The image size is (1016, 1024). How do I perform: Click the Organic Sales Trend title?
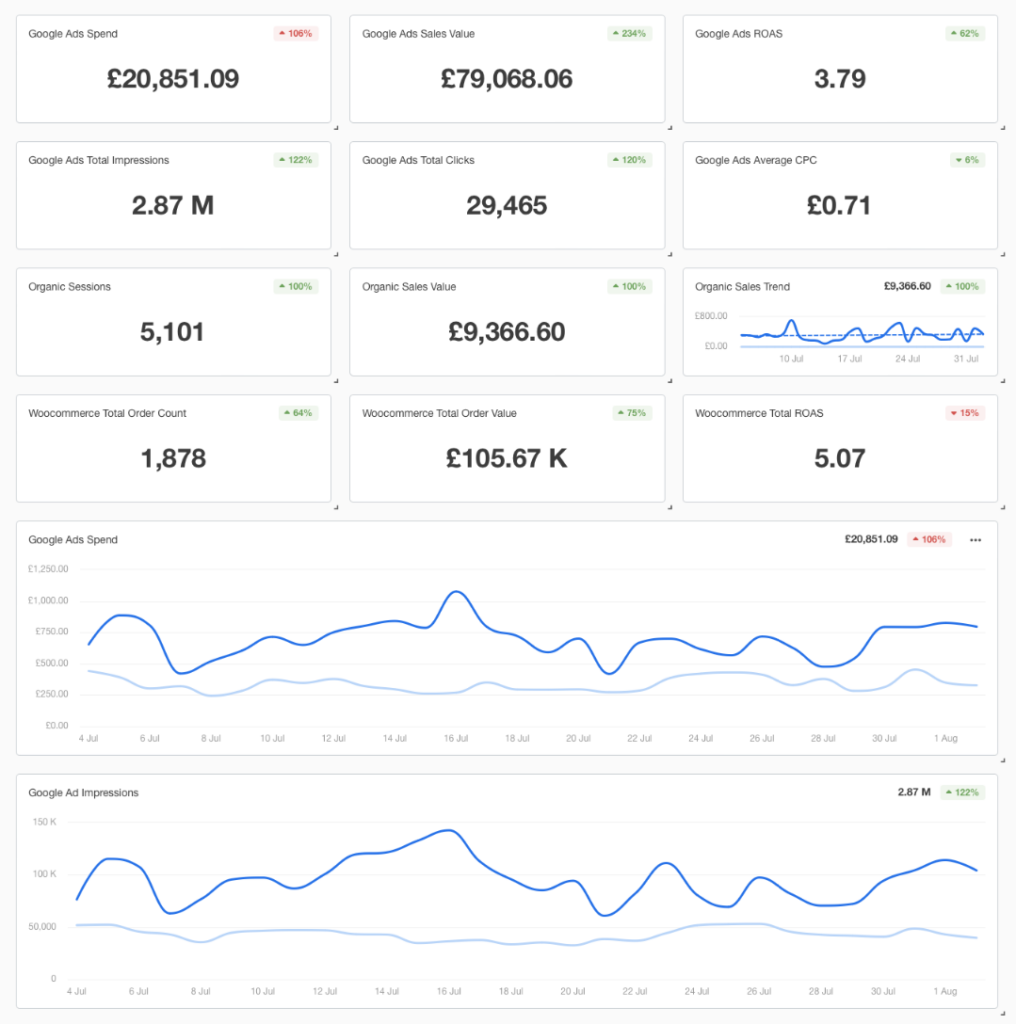click(742, 287)
